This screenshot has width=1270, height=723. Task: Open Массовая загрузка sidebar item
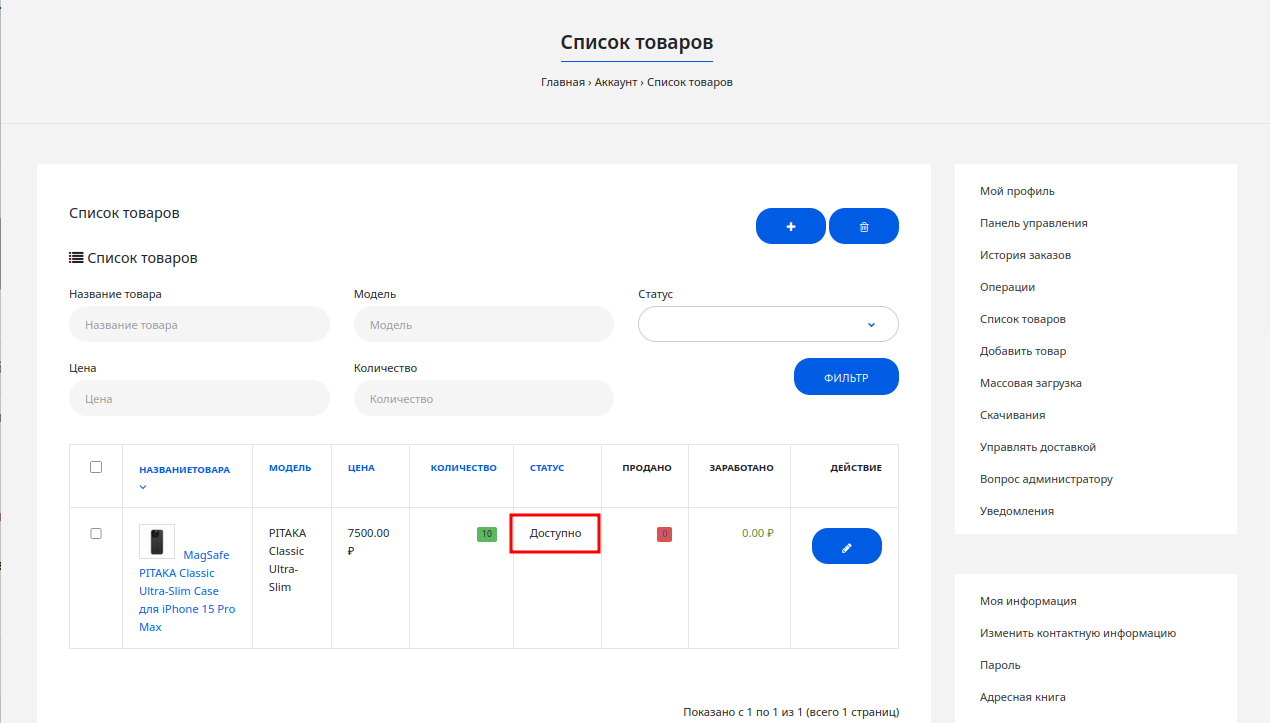tap(1030, 383)
